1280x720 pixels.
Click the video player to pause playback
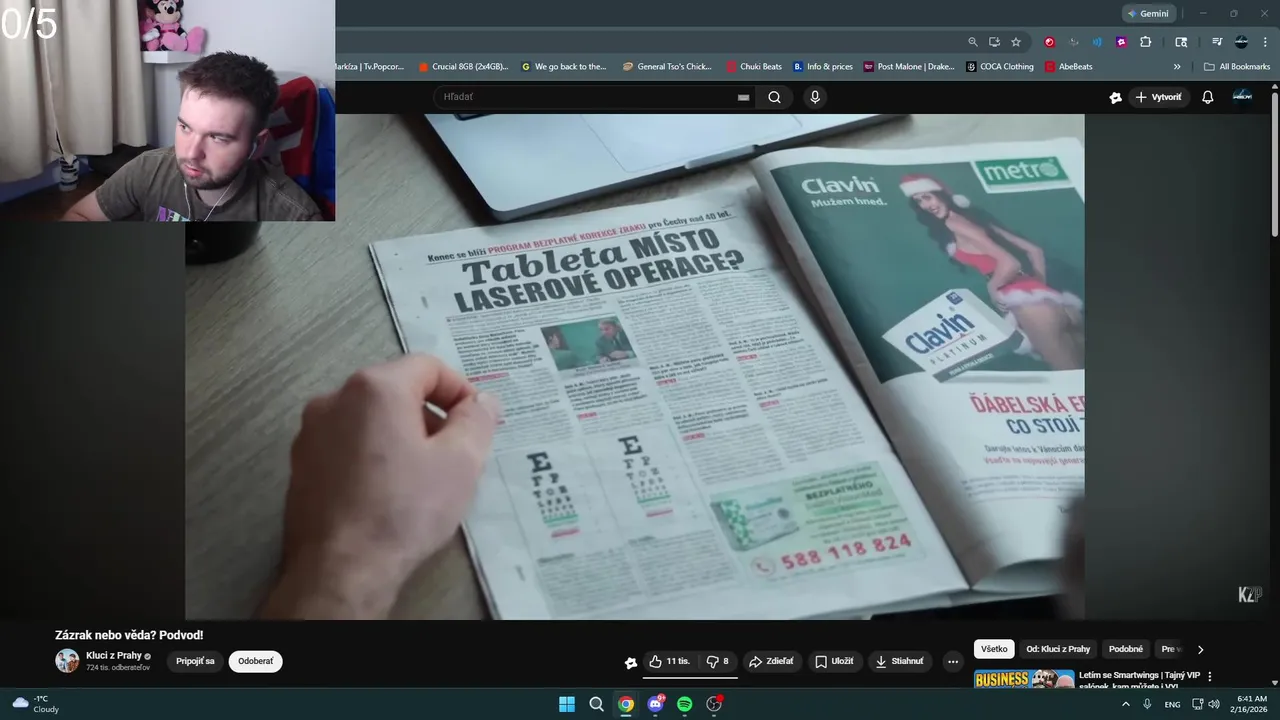(x=634, y=366)
